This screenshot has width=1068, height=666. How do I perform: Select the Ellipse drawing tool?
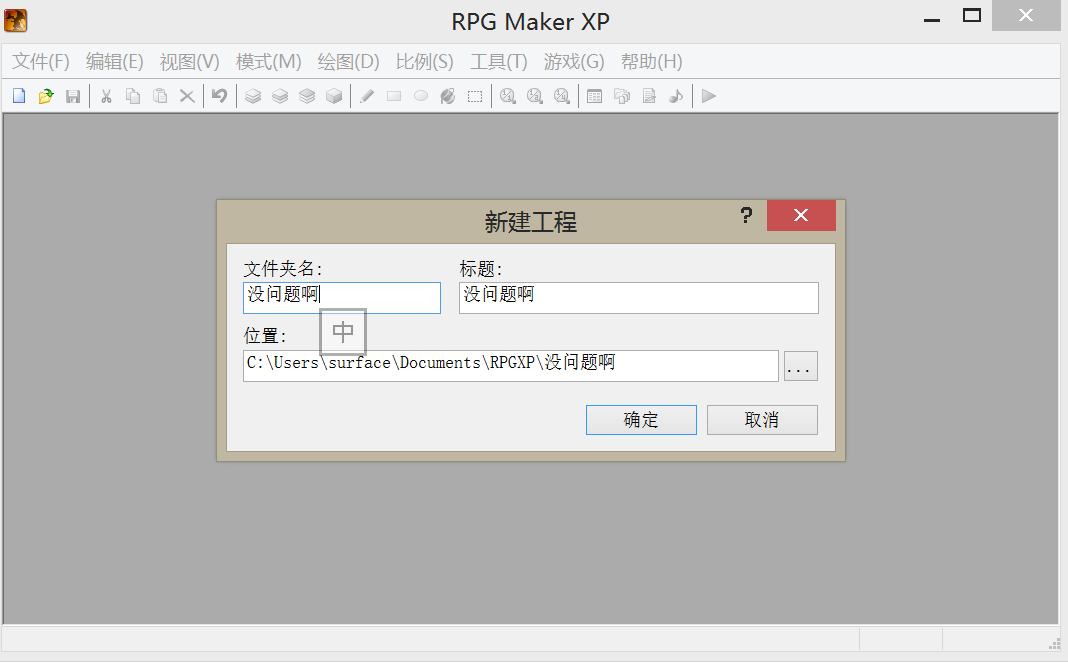421,96
